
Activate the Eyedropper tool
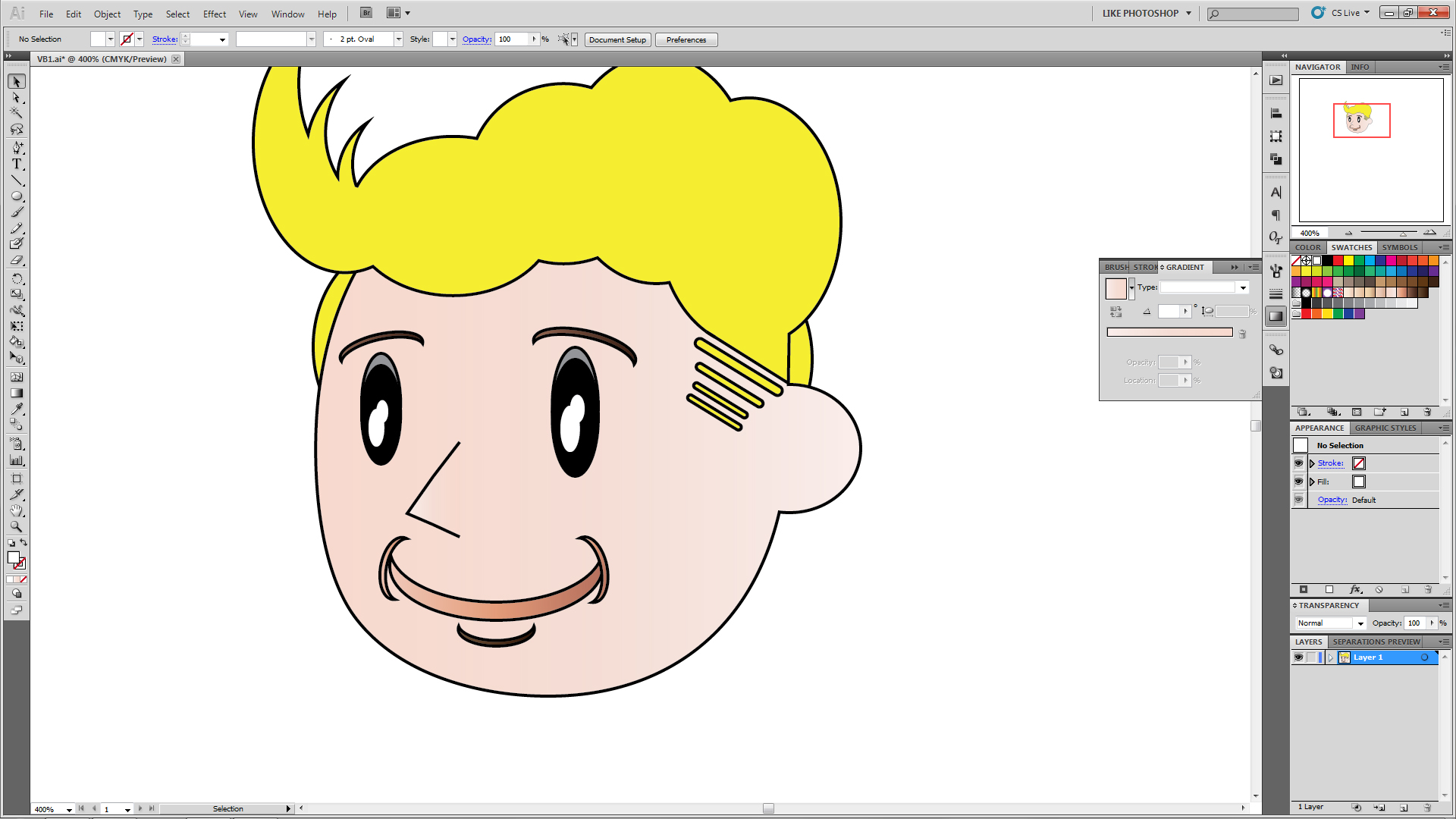[x=16, y=409]
